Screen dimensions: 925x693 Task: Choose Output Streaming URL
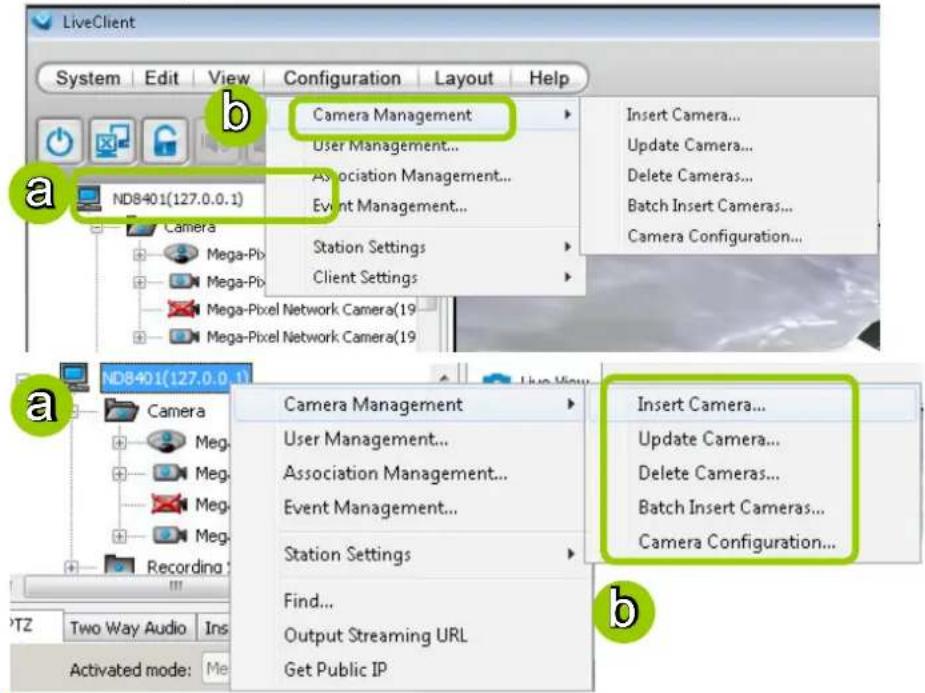click(411, 635)
